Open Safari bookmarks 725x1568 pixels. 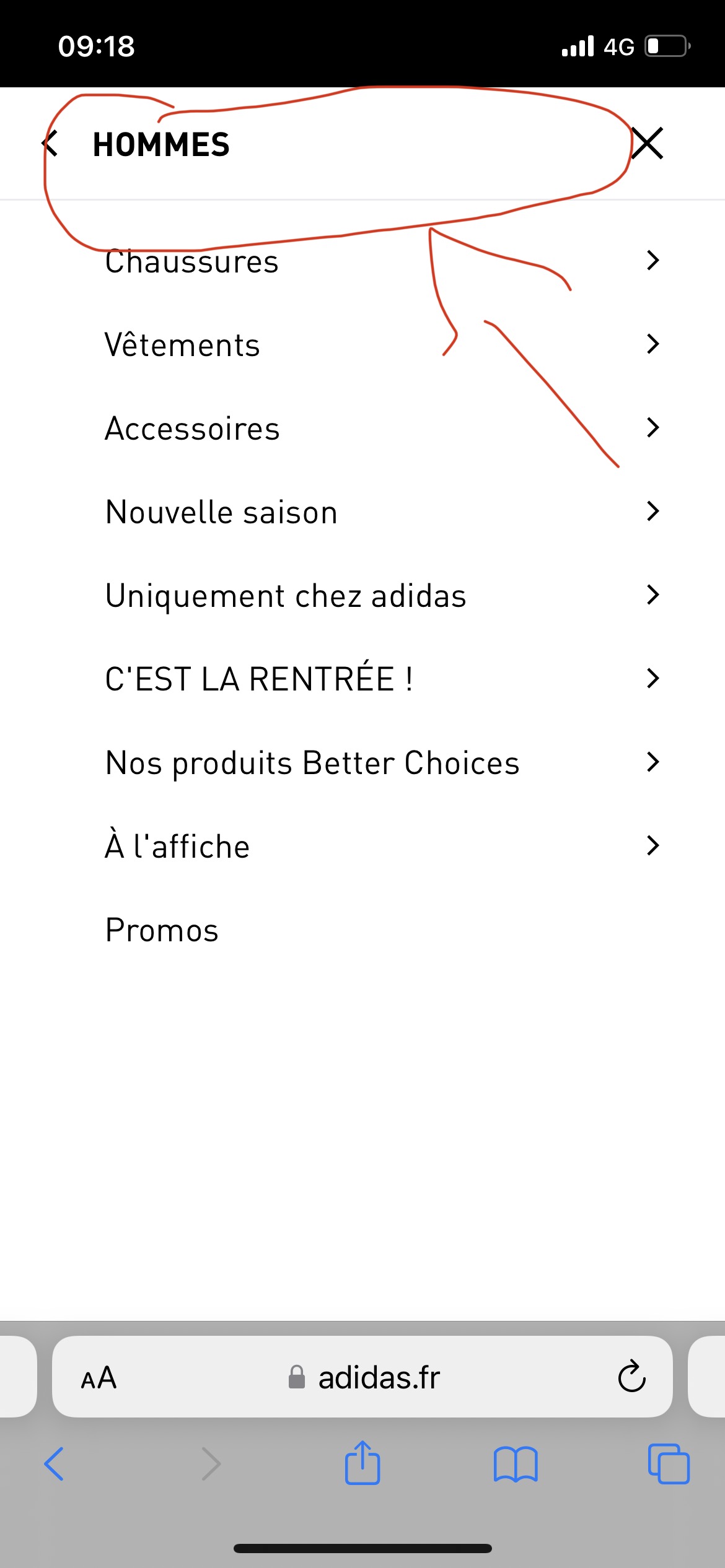pos(516,1465)
